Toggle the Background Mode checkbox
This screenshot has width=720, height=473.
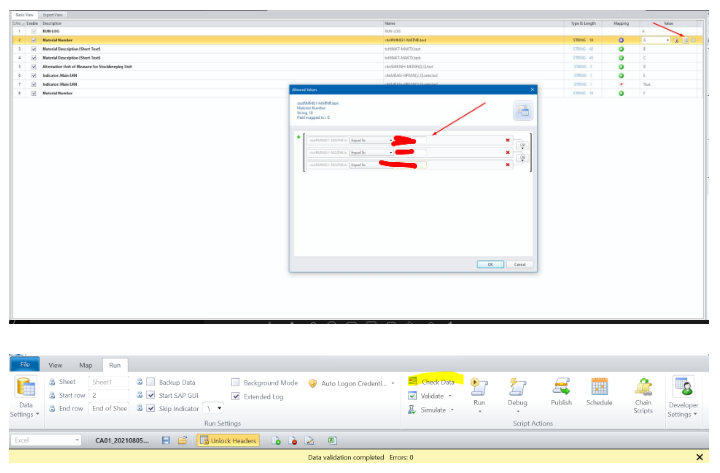pyautogui.click(x=235, y=382)
